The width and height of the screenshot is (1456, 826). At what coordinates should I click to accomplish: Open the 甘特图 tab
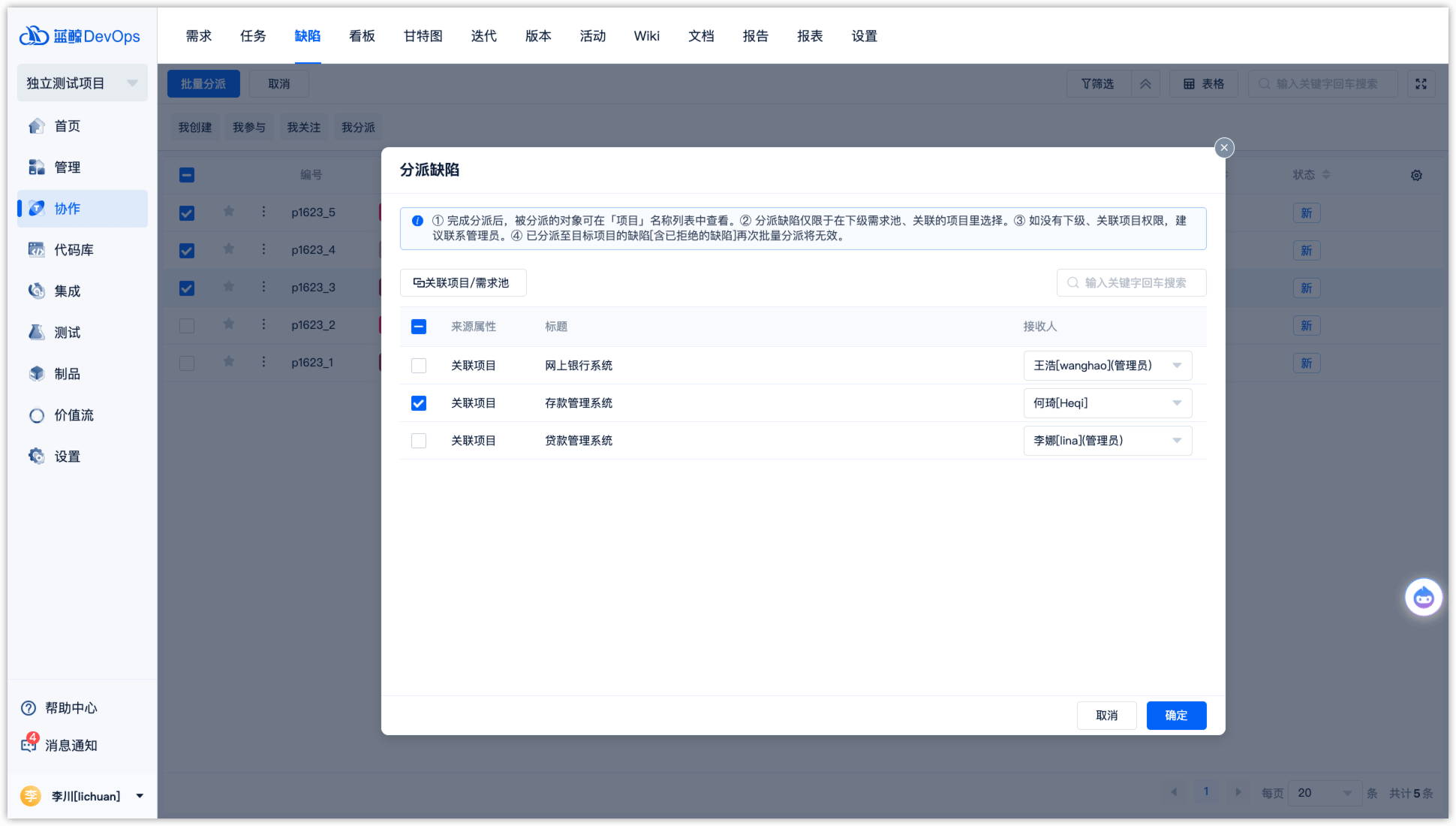pyautogui.click(x=423, y=36)
